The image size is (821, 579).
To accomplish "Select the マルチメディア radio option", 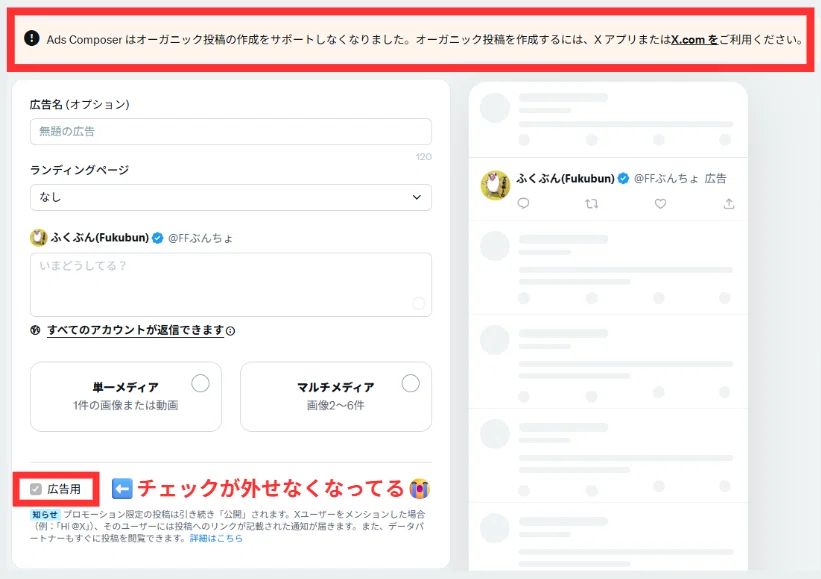I will (410, 383).
